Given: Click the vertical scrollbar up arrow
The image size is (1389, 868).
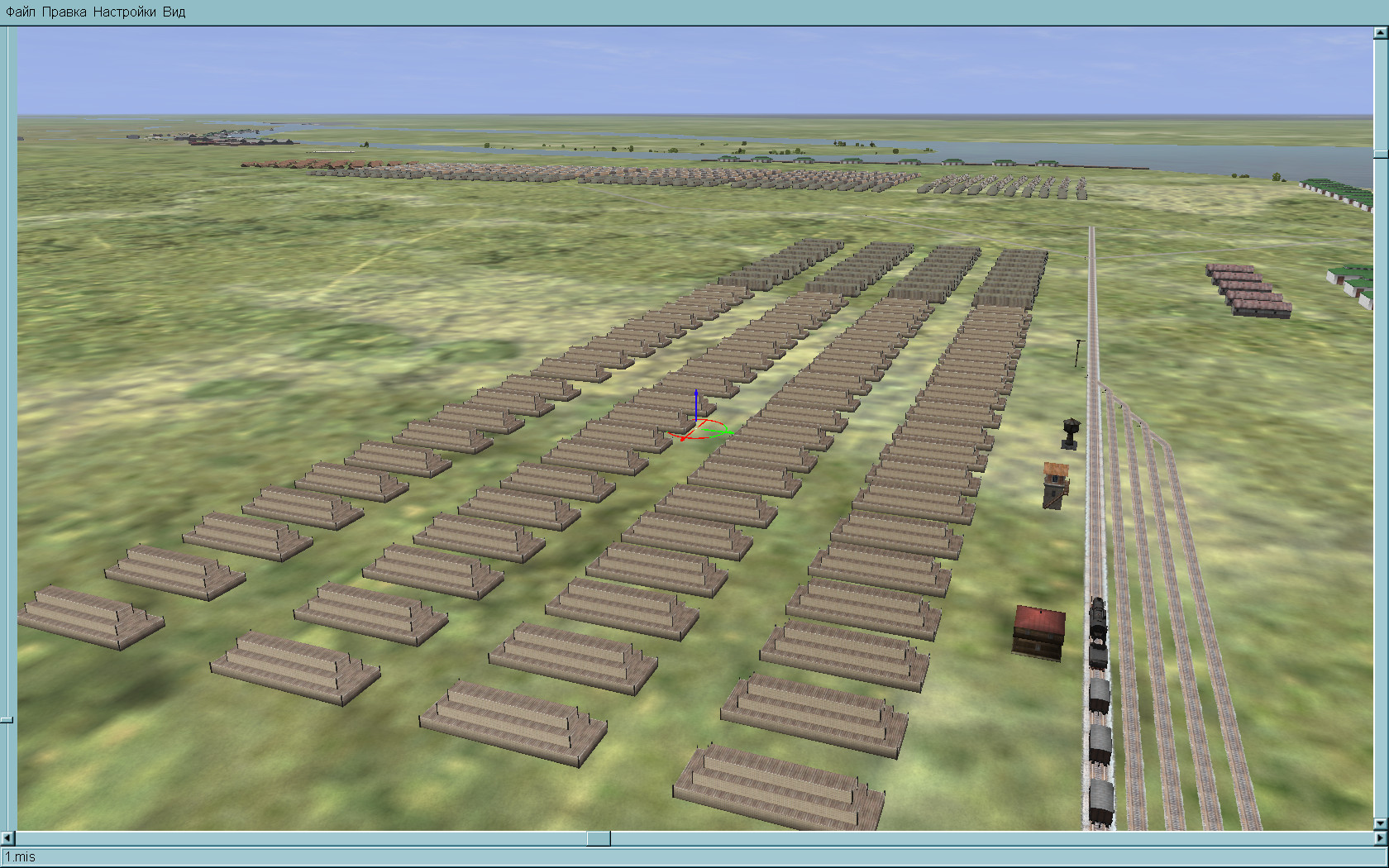Looking at the screenshot, I should [1381, 33].
